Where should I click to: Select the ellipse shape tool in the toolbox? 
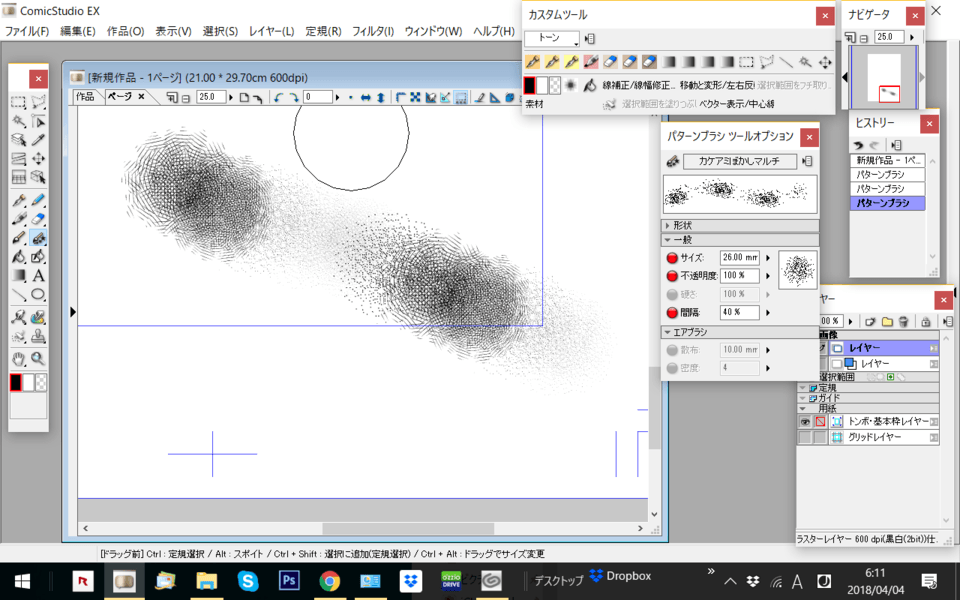[38, 294]
